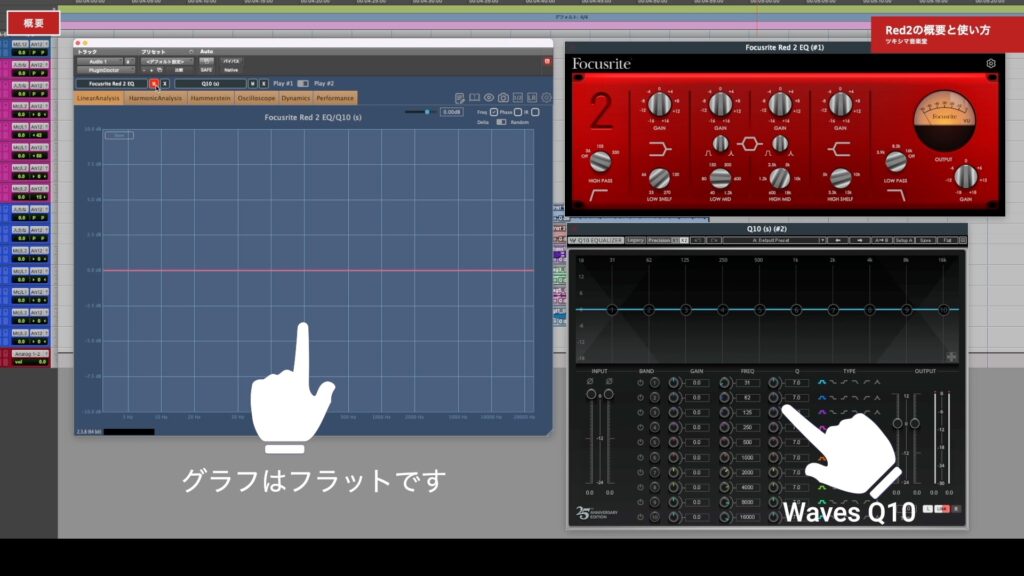Open the PluginDoctor insert selector dropdown
The image size is (1024, 576).
click(x=104, y=70)
